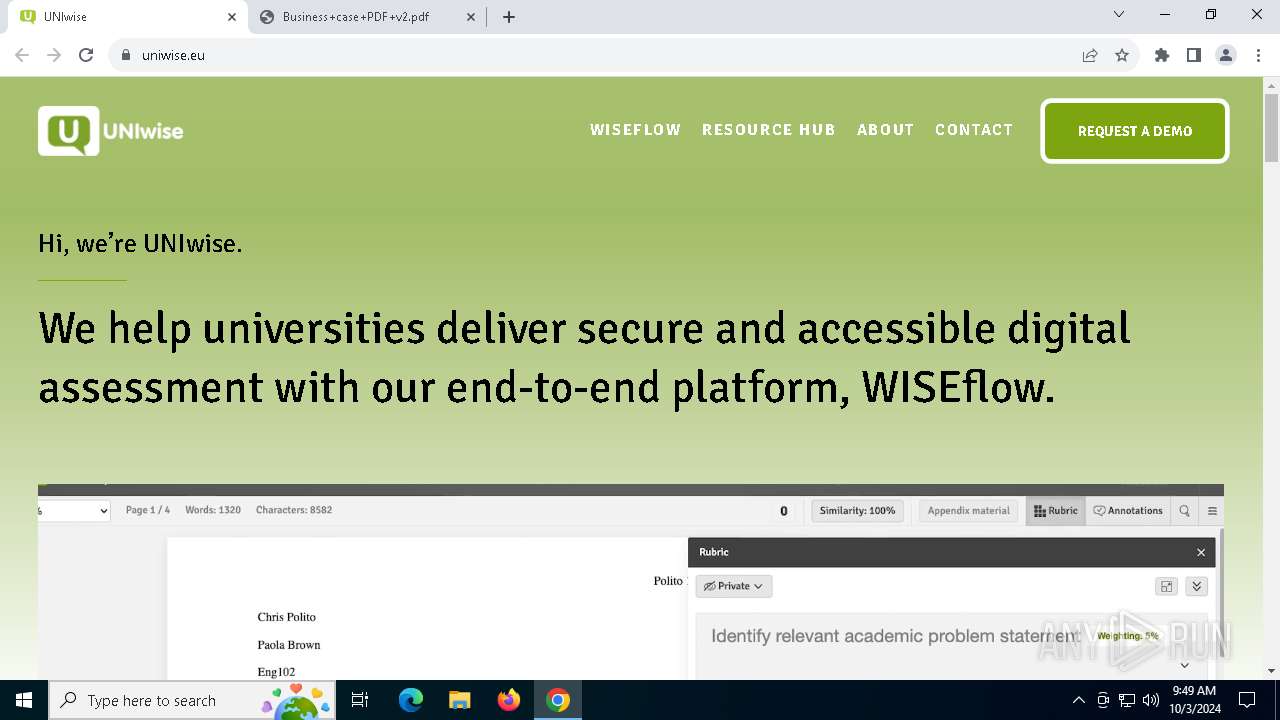Click the rubric pop-out window icon
This screenshot has height=720, width=1280.
coord(1166,587)
